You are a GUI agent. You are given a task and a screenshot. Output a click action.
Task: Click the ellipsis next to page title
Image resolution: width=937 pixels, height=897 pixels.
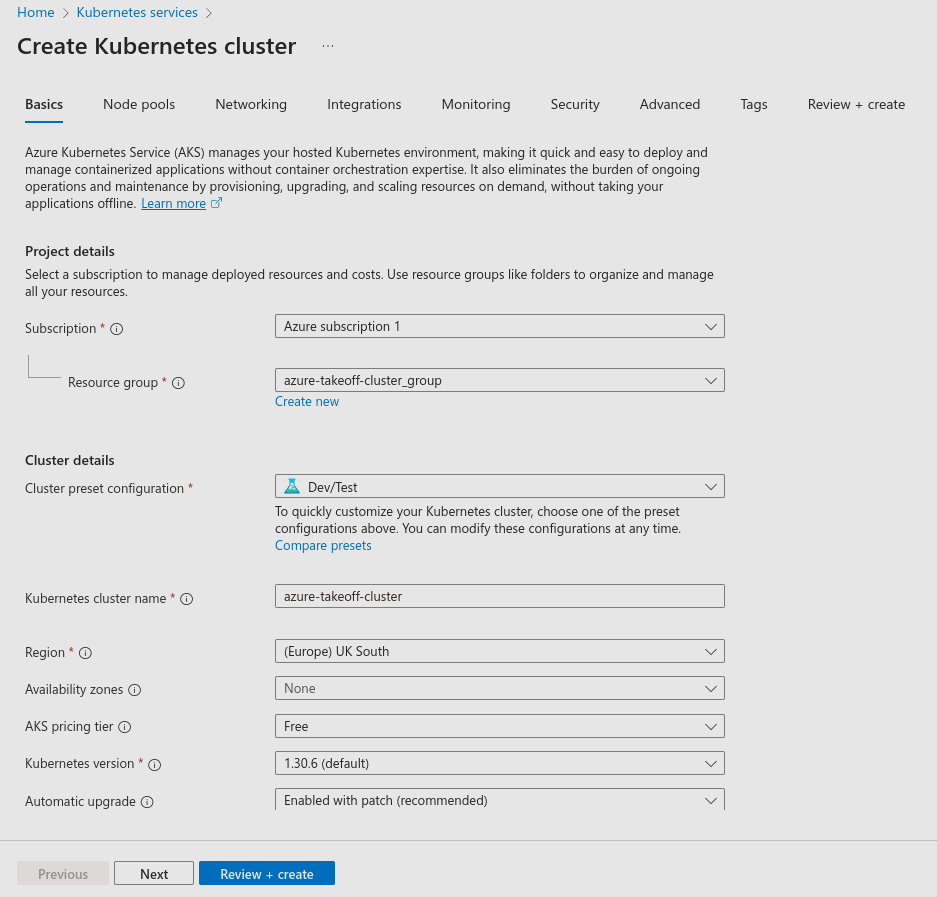(x=327, y=45)
